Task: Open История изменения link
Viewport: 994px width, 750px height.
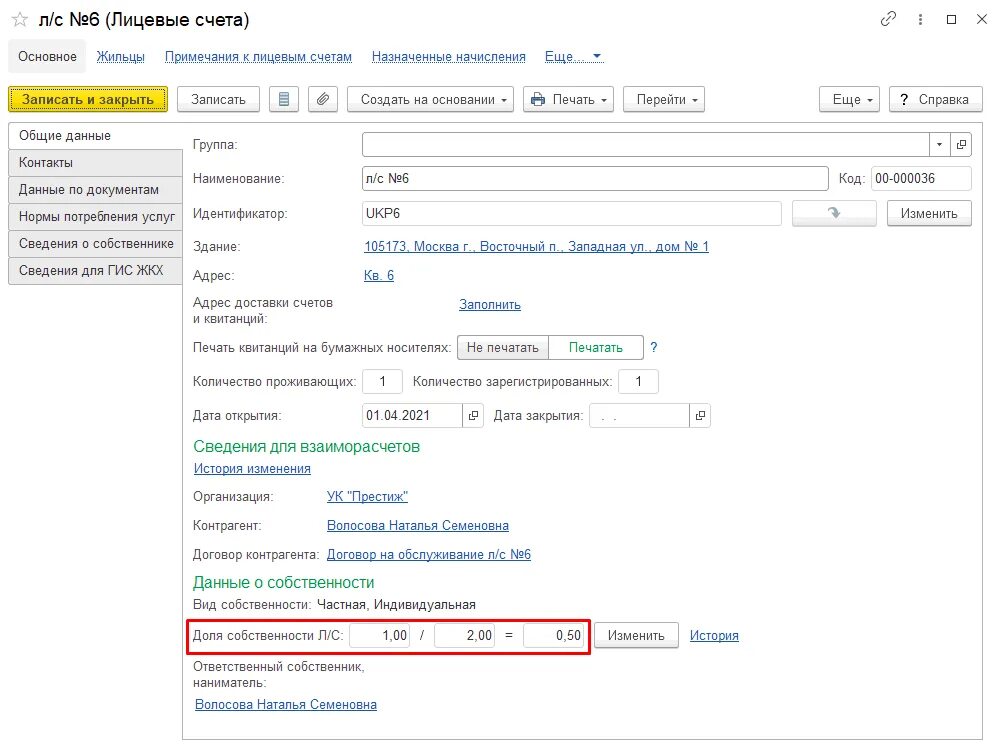Action: (x=252, y=469)
